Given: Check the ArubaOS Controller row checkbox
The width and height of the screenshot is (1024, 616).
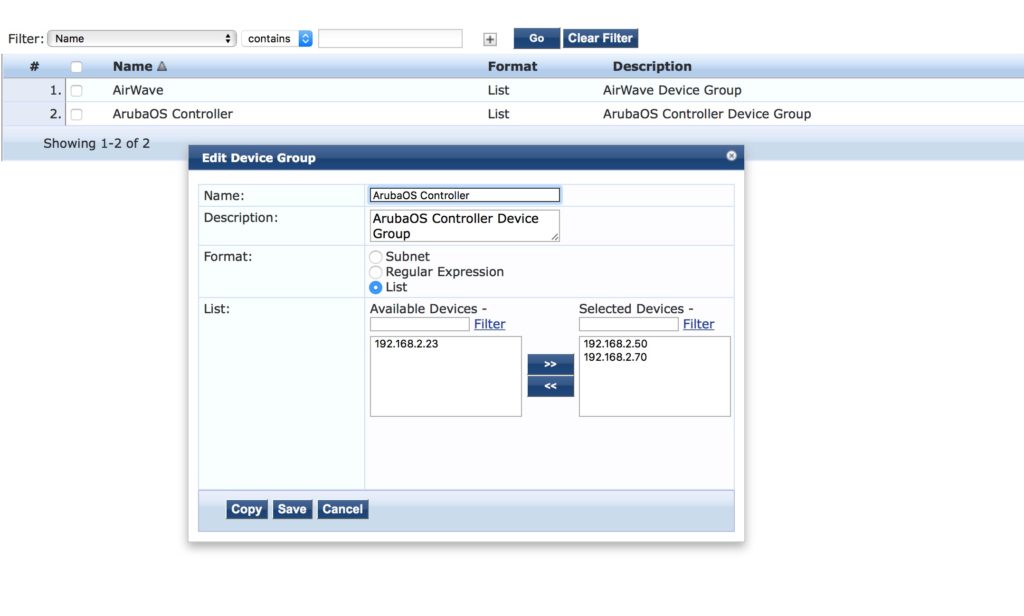Looking at the screenshot, I should point(76,114).
